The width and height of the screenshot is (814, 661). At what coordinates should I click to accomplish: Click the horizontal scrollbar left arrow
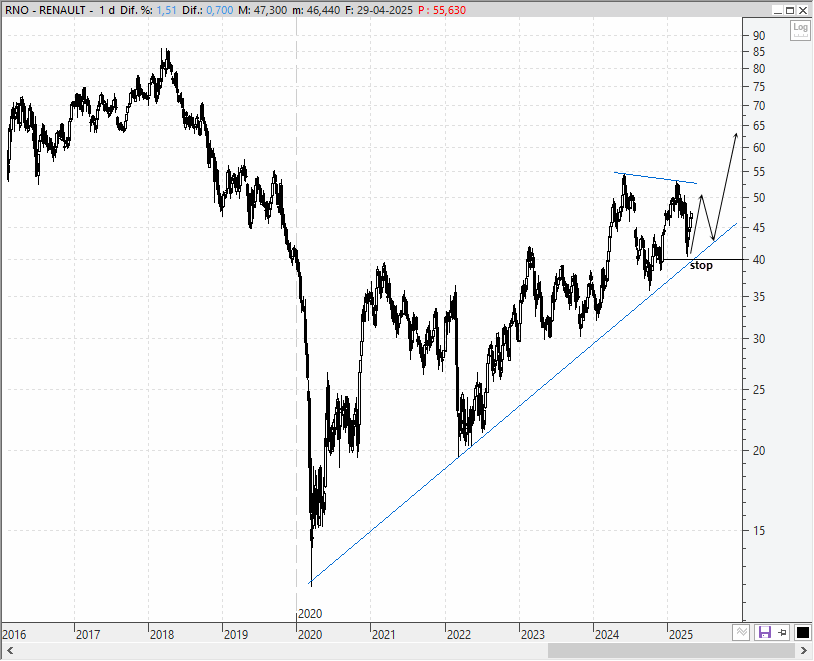point(9,651)
